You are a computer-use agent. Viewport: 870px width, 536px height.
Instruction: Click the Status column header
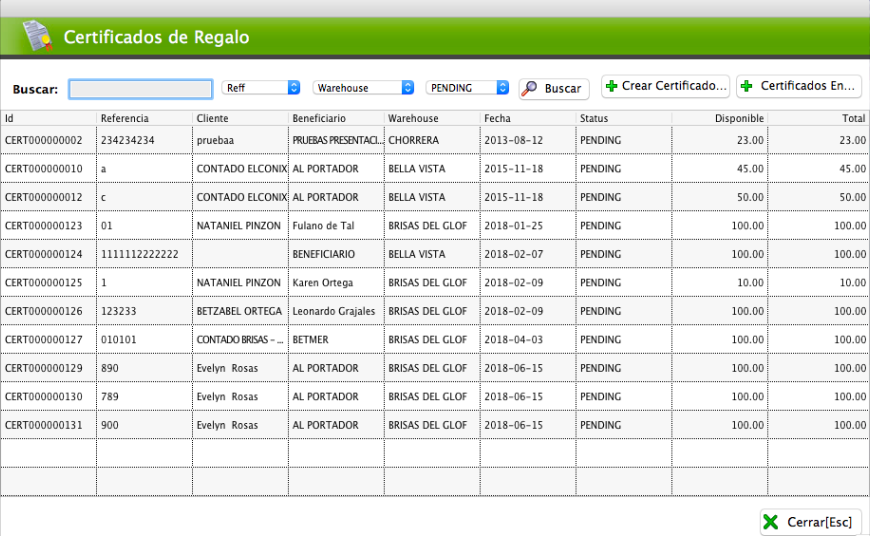click(624, 118)
